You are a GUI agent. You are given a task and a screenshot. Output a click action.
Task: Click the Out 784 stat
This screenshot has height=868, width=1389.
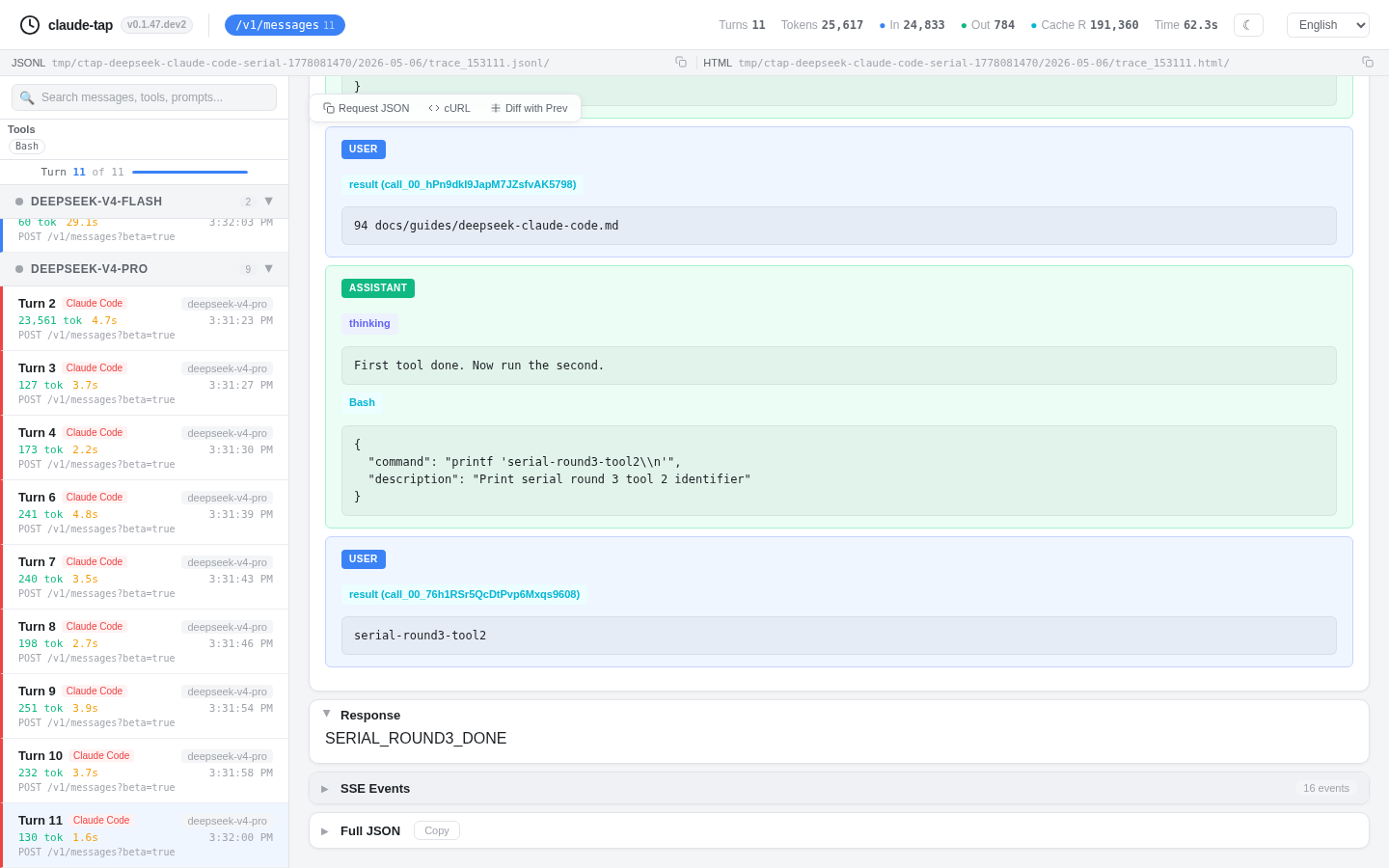tap(988, 25)
